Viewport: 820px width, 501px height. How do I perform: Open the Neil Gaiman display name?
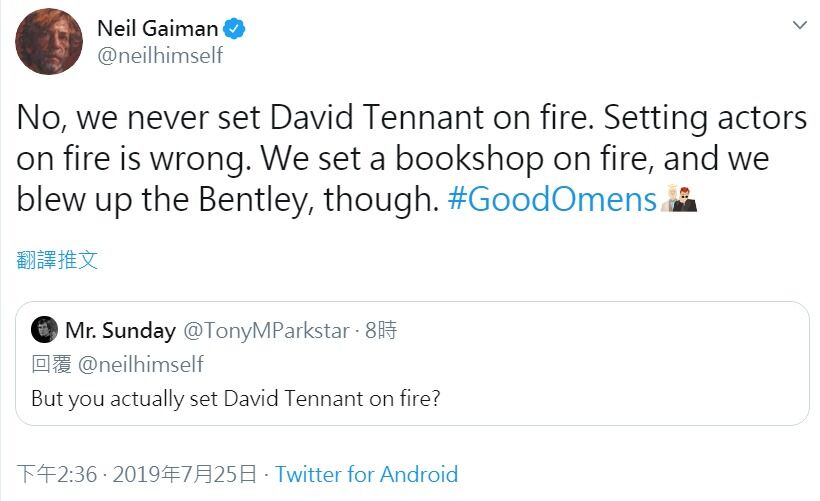[x=157, y=28]
